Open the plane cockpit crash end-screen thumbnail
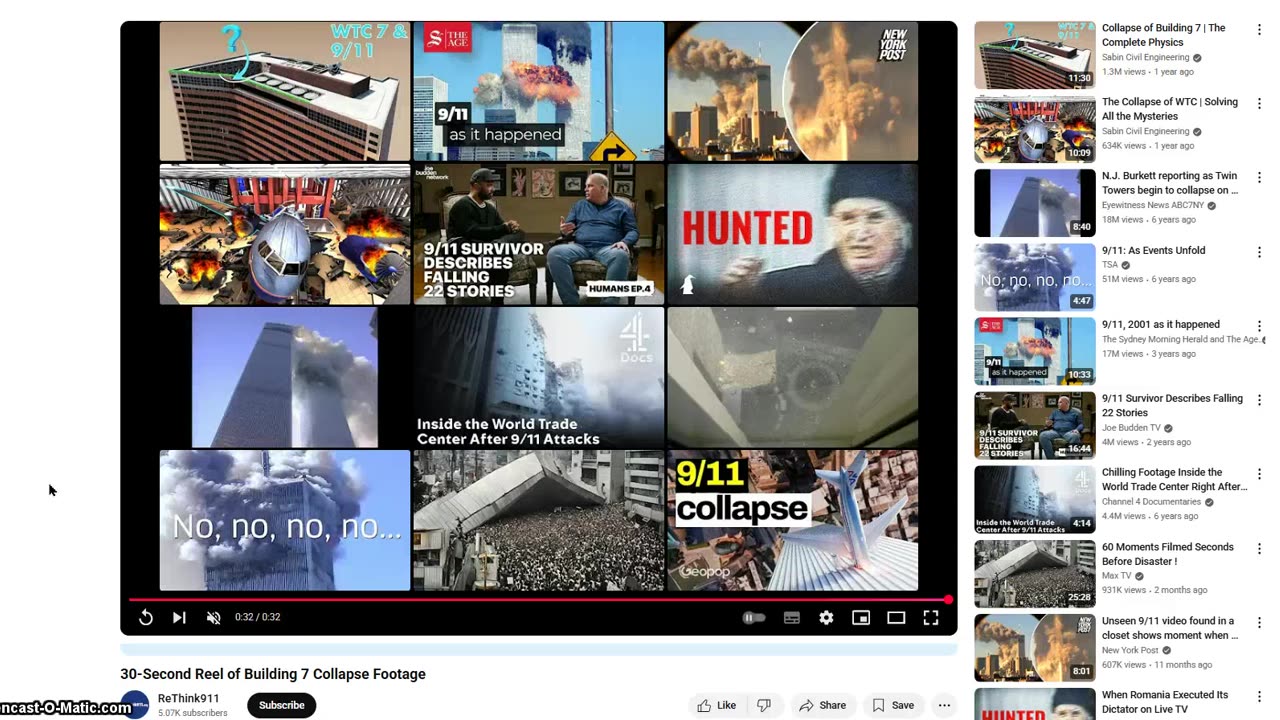Screen dimensions: 1280x720 coord(285,234)
